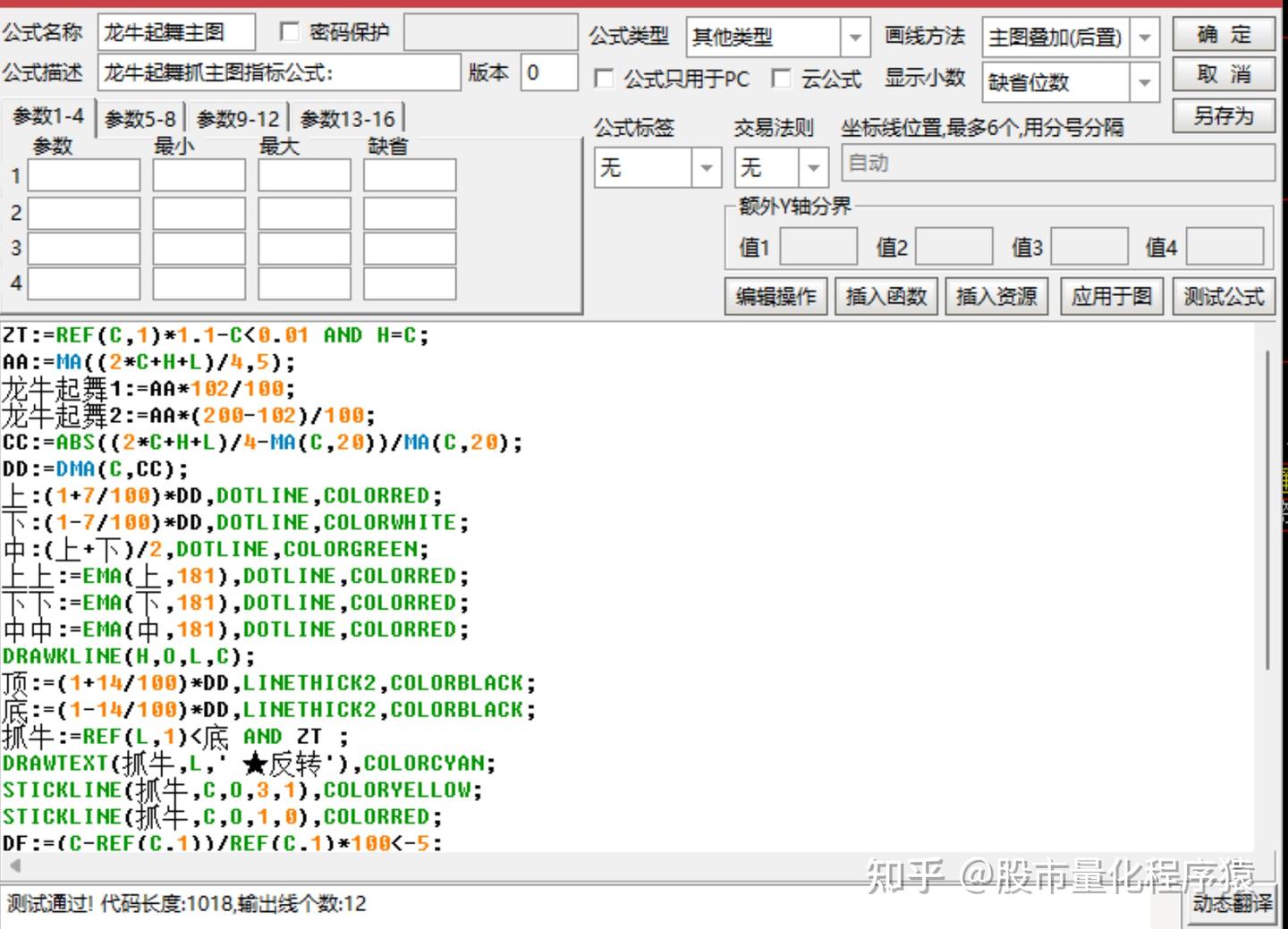
Task: Click the code line starting with ZT:=REF
Action: click(x=216, y=335)
